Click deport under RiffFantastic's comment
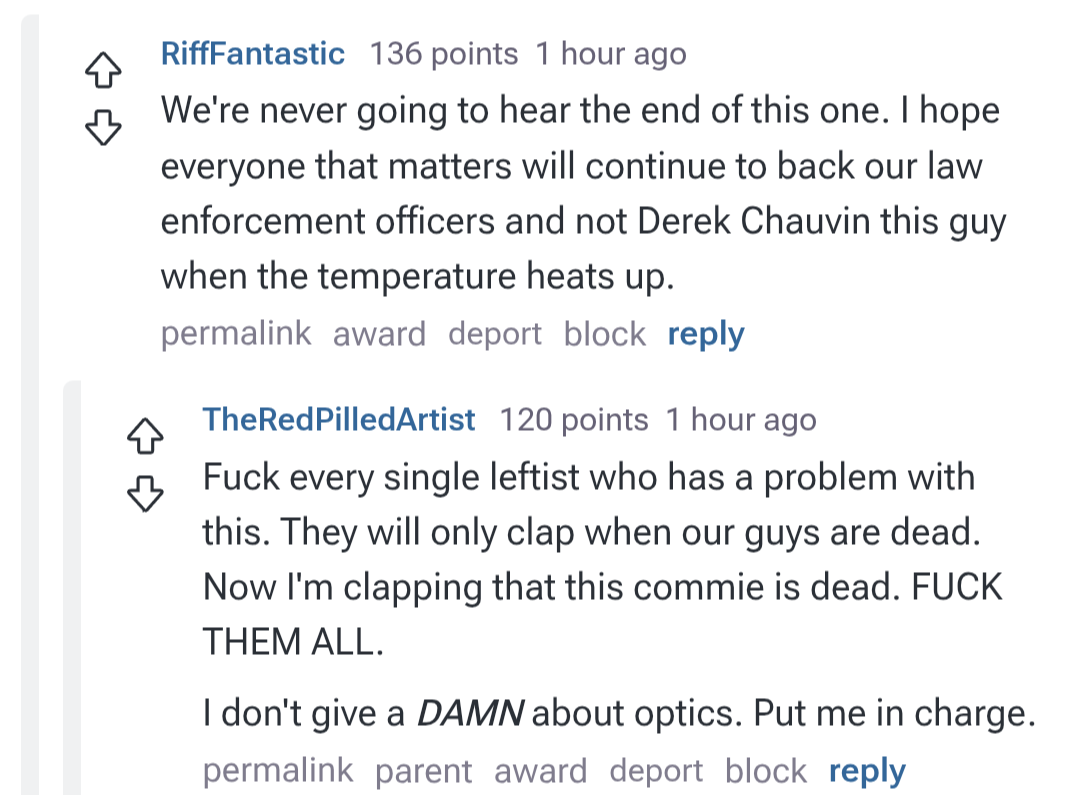The height and width of the screenshot is (795, 1080). pyautogui.click(x=494, y=334)
